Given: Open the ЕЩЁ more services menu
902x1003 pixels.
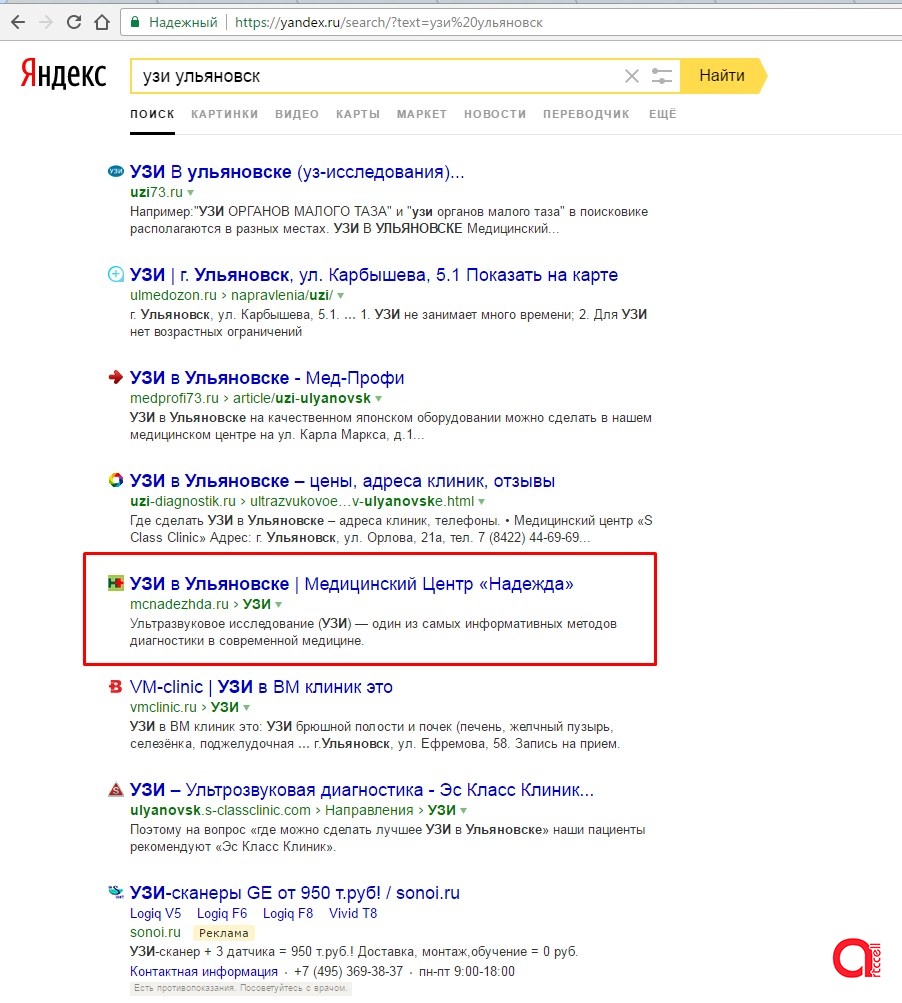Looking at the screenshot, I should [x=663, y=114].
